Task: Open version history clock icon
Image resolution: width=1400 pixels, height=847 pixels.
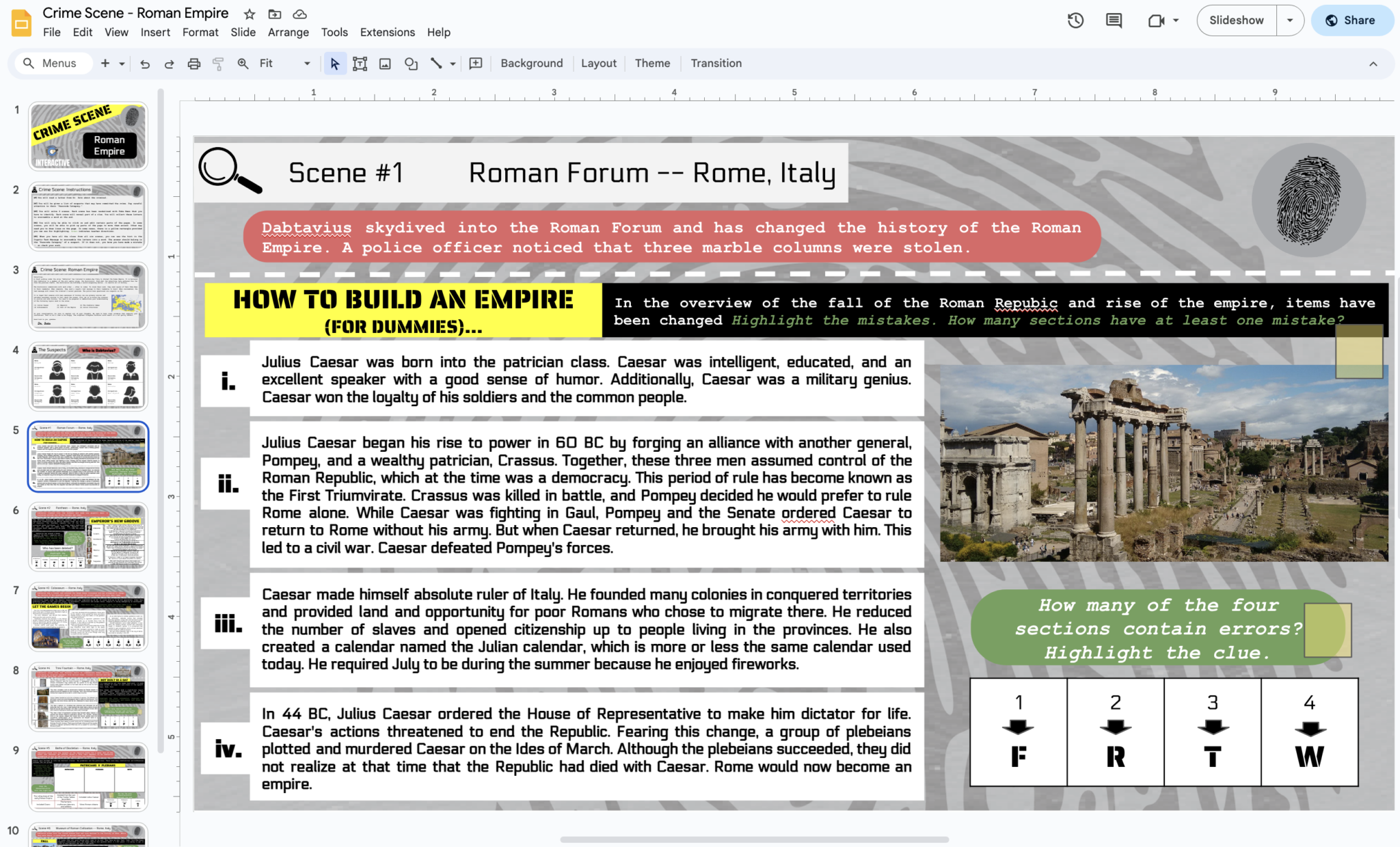Action: (1075, 21)
